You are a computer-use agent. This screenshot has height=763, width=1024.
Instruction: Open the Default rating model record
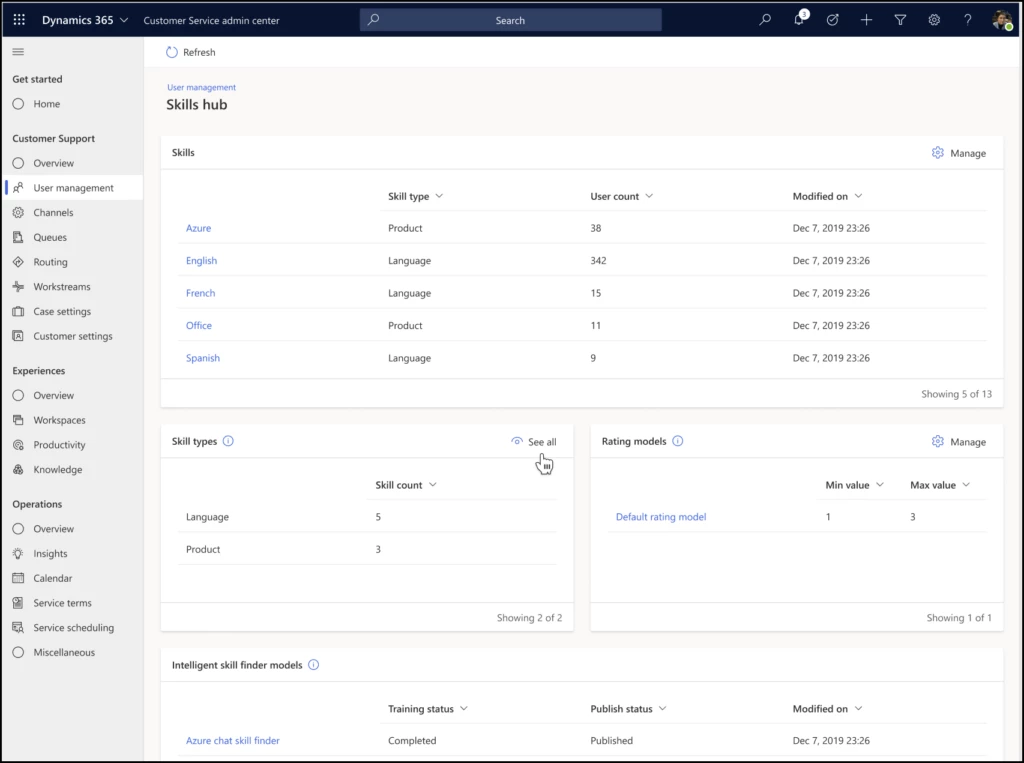660,517
